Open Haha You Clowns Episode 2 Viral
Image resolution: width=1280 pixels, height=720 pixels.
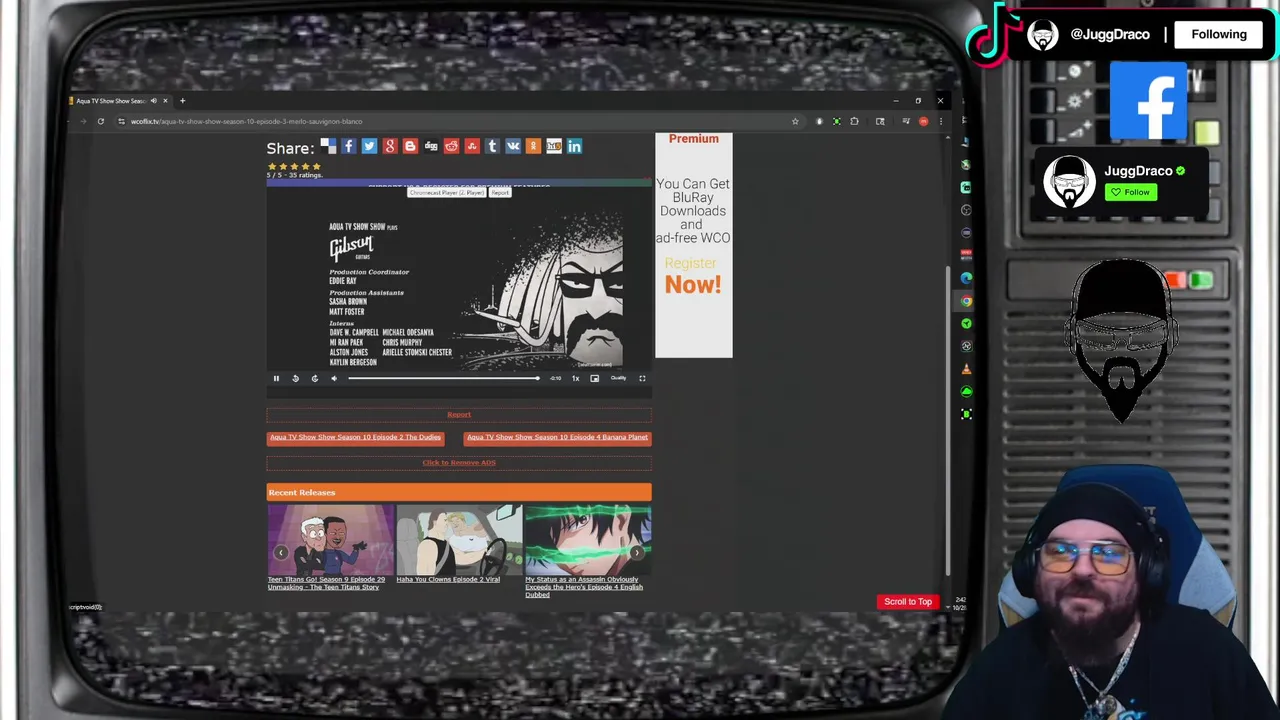point(448,579)
